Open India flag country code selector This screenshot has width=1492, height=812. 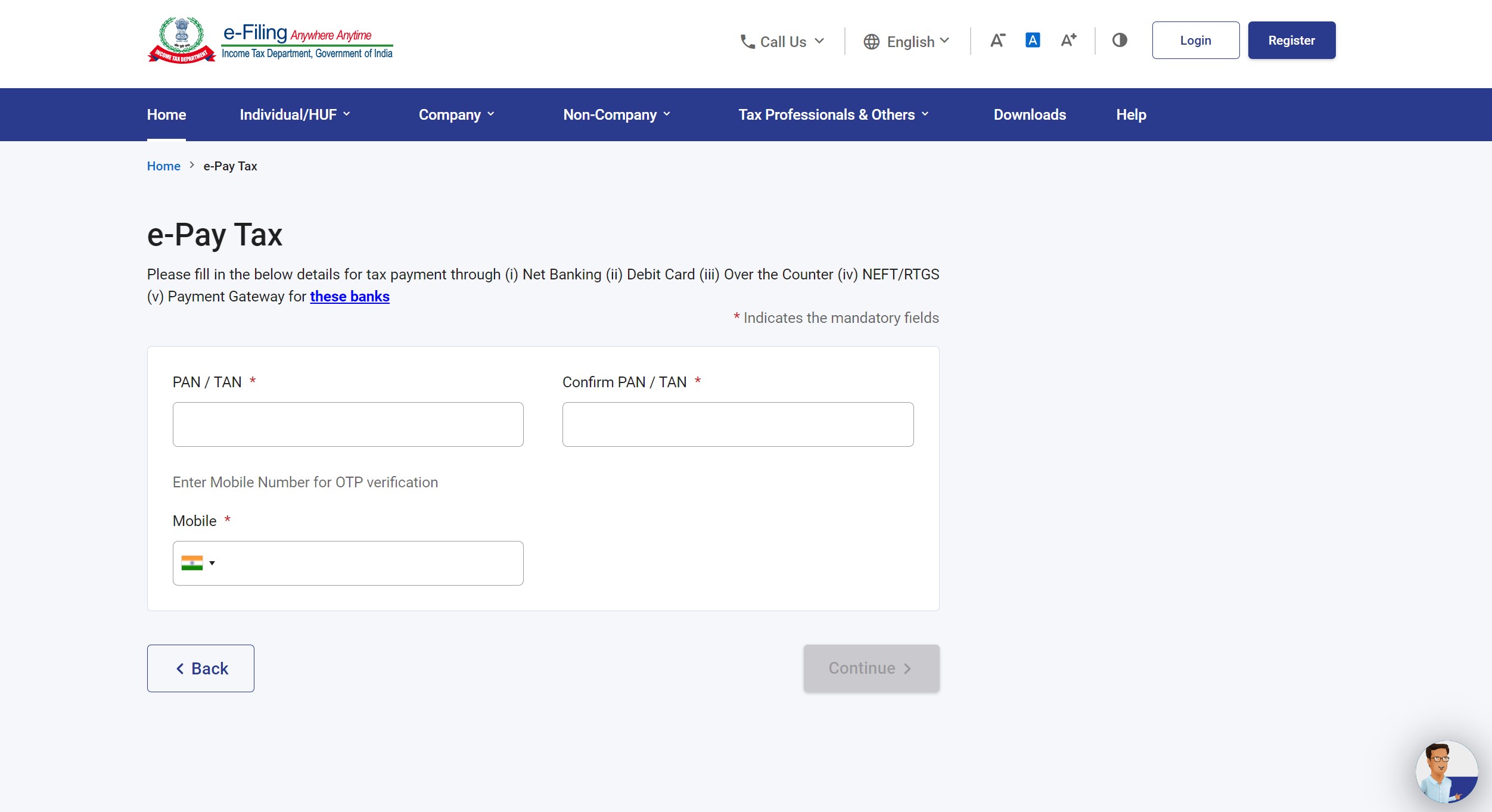[x=198, y=563]
